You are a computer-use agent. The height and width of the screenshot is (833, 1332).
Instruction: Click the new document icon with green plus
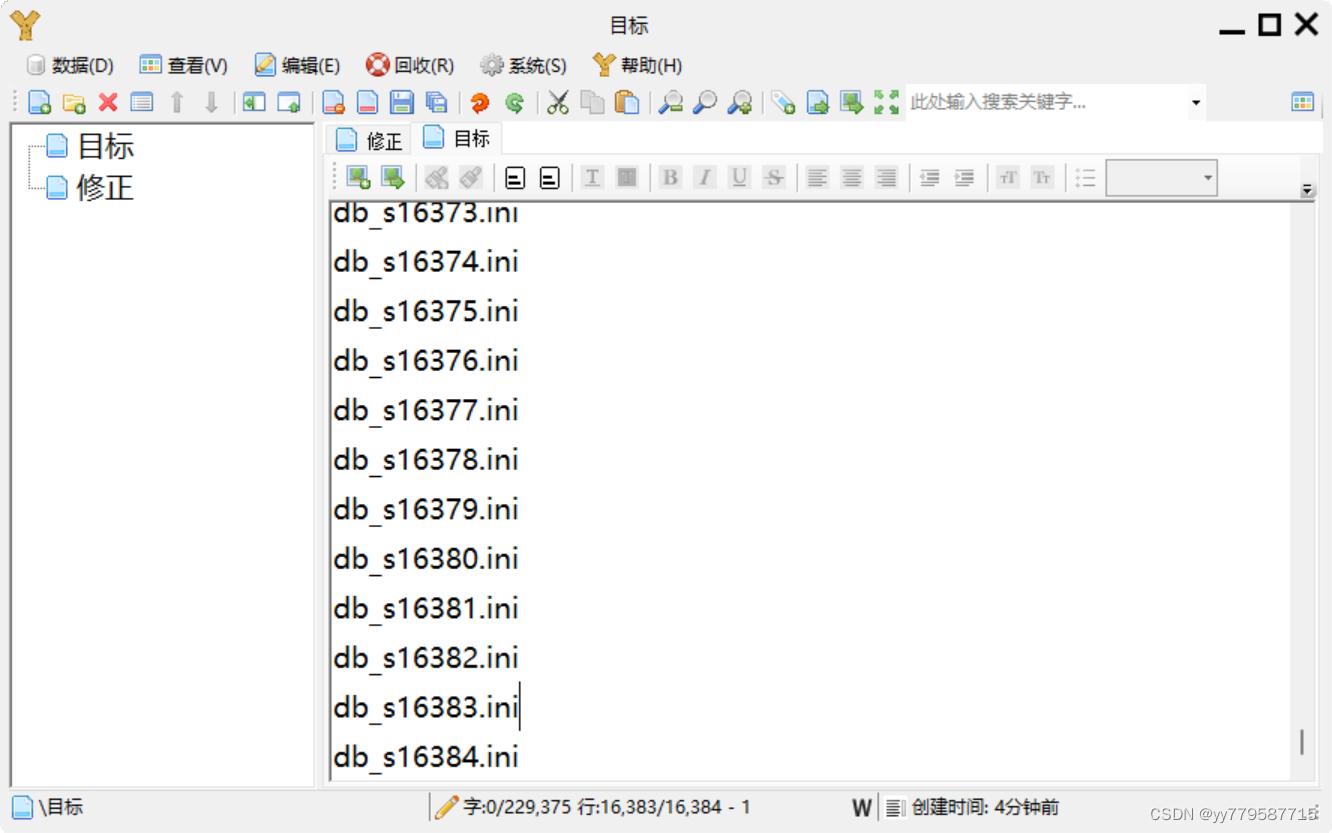pos(40,102)
